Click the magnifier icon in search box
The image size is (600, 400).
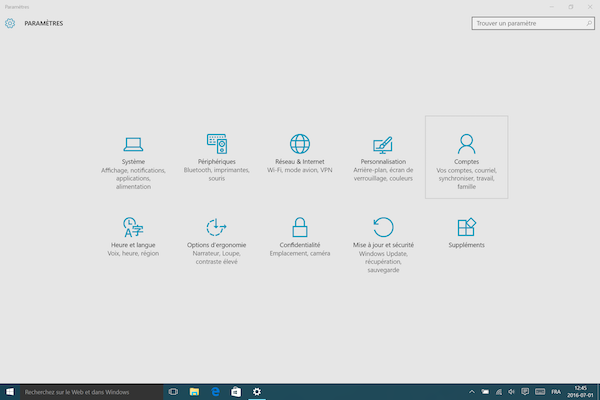click(x=589, y=23)
